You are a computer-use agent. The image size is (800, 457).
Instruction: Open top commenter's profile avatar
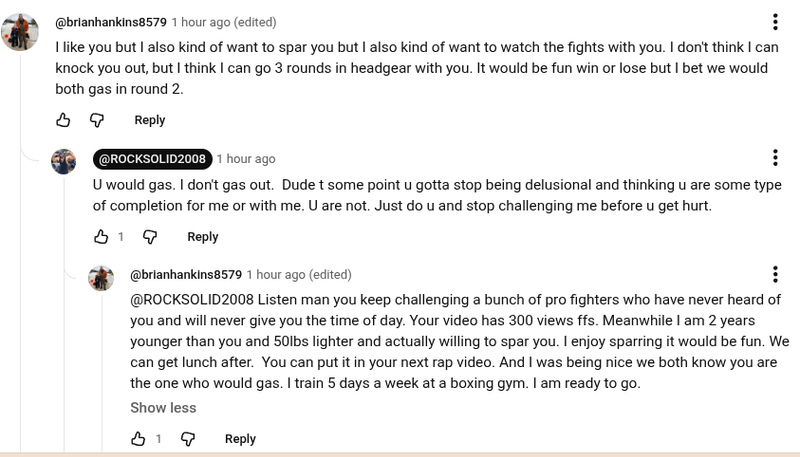pos(20,32)
